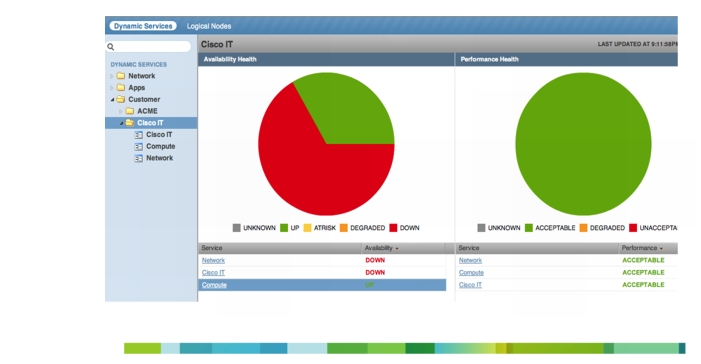Expand the Apps folder arrow
Screen dimensions: 701x364
pyautogui.click(x=112, y=88)
